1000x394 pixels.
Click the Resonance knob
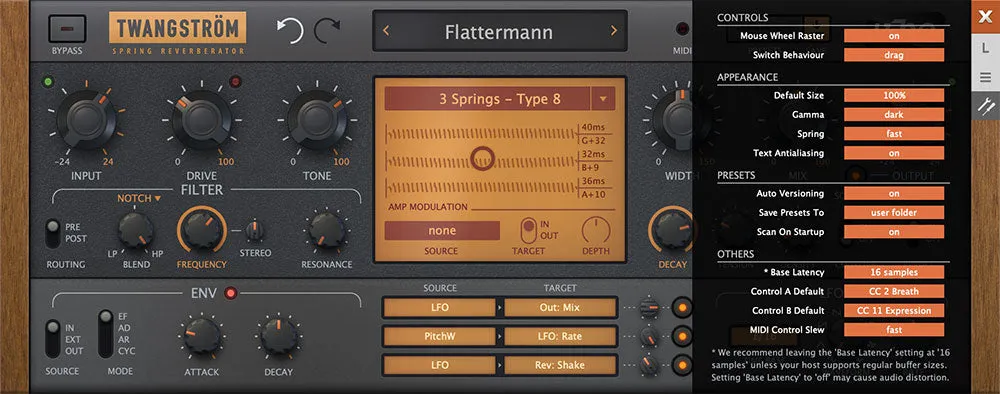coord(327,231)
